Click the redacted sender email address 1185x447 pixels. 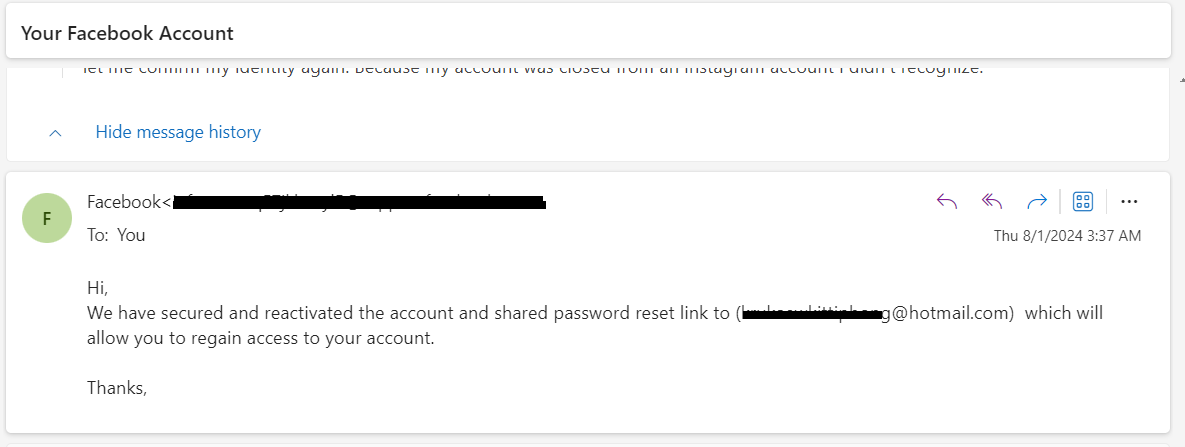coord(360,203)
